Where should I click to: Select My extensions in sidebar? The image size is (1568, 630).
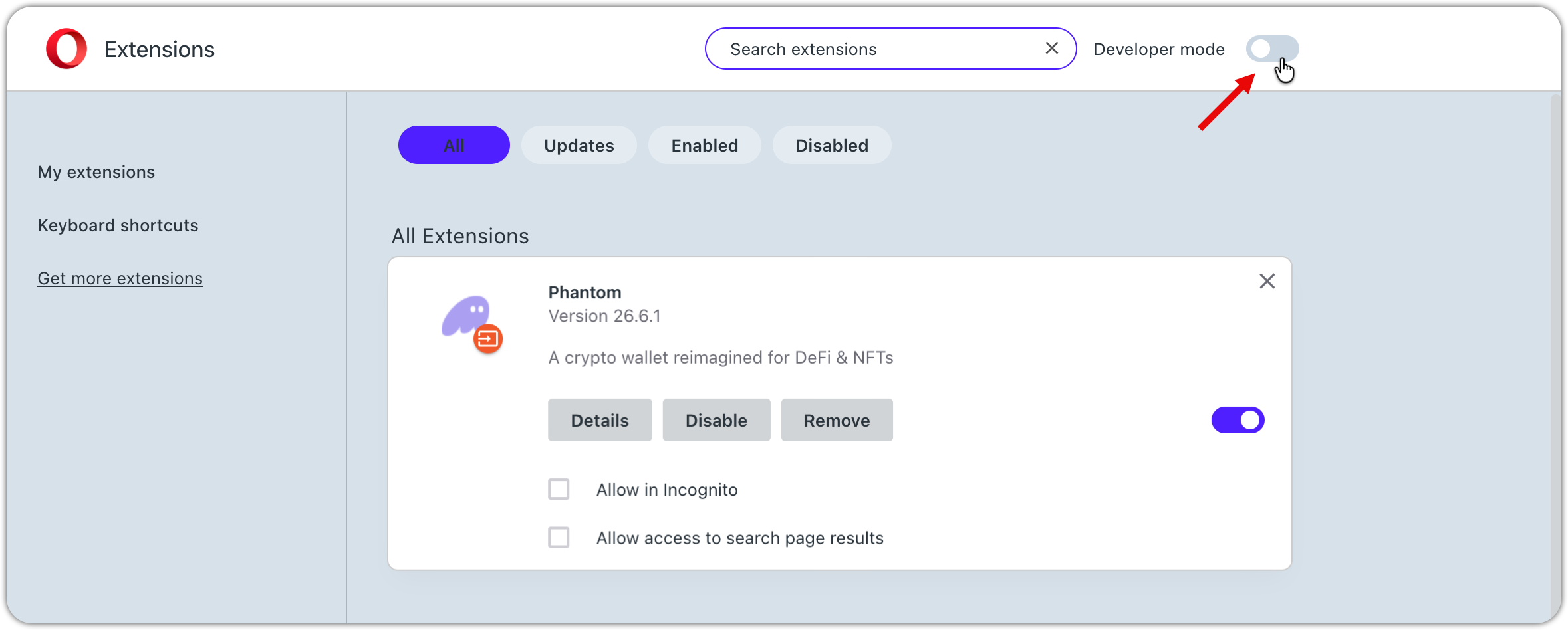96,172
